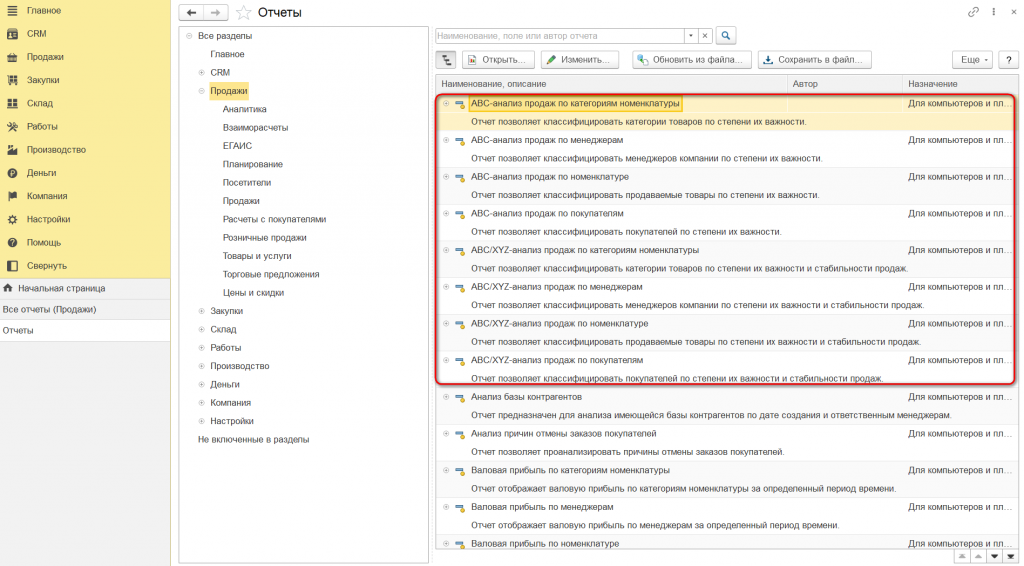Select the Торговые предложения subsection in the tree
Screen dimensions: 1024x566
pos(271,274)
